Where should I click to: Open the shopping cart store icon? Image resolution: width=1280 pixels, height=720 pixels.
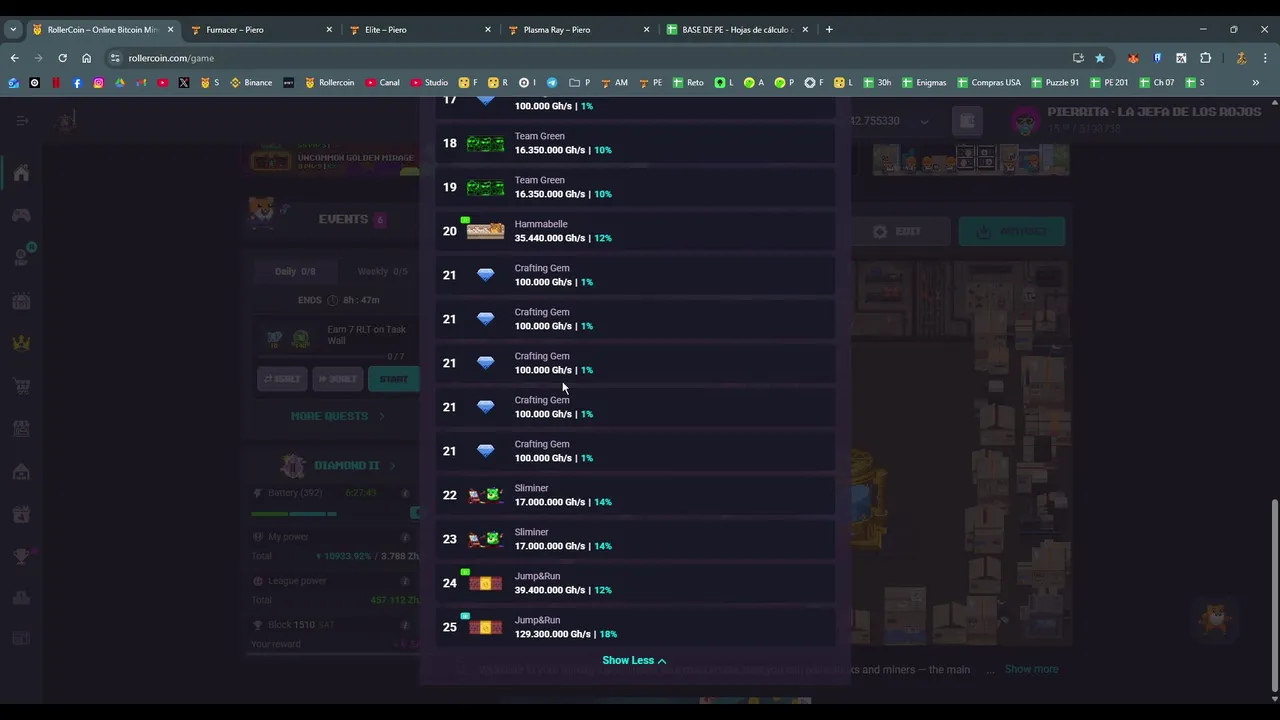pos(21,386)
